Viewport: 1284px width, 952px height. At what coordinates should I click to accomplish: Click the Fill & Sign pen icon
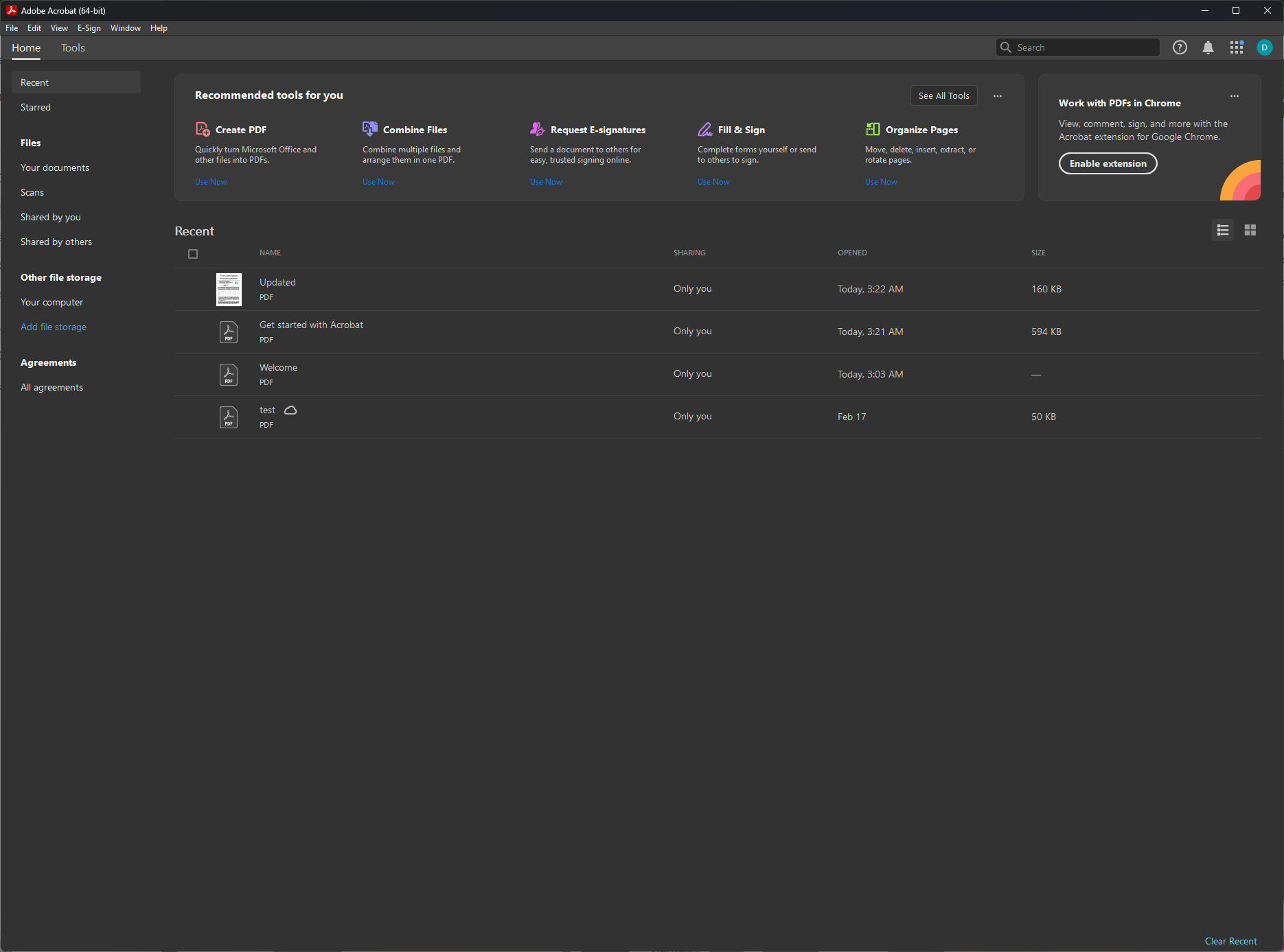pos(705,129)
